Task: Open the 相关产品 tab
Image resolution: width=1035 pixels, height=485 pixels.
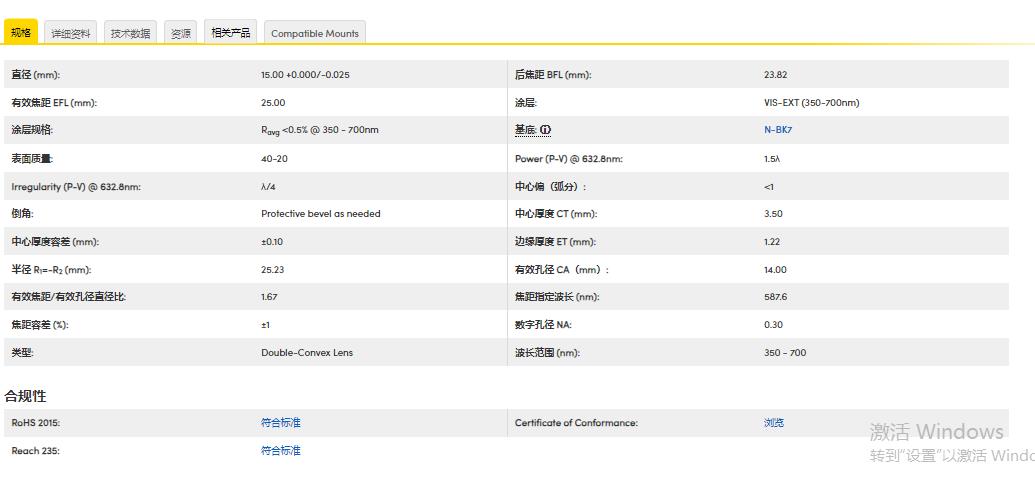Action: tap(230, 32)
